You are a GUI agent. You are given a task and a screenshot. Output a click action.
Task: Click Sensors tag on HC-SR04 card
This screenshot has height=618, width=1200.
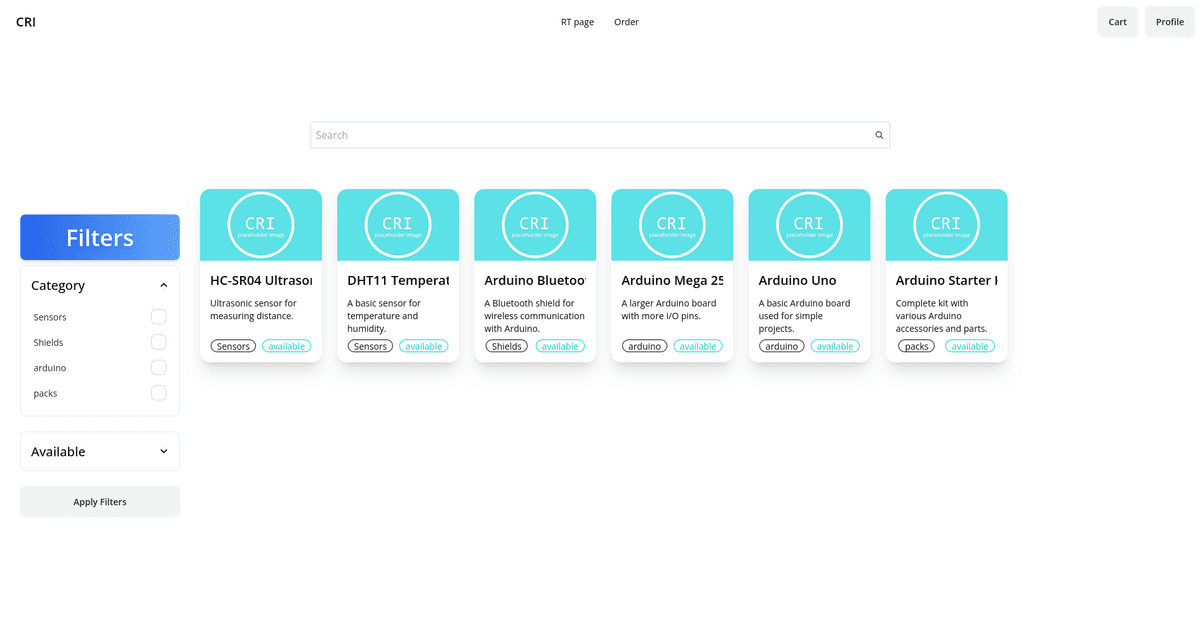click(x=233, y=346)
